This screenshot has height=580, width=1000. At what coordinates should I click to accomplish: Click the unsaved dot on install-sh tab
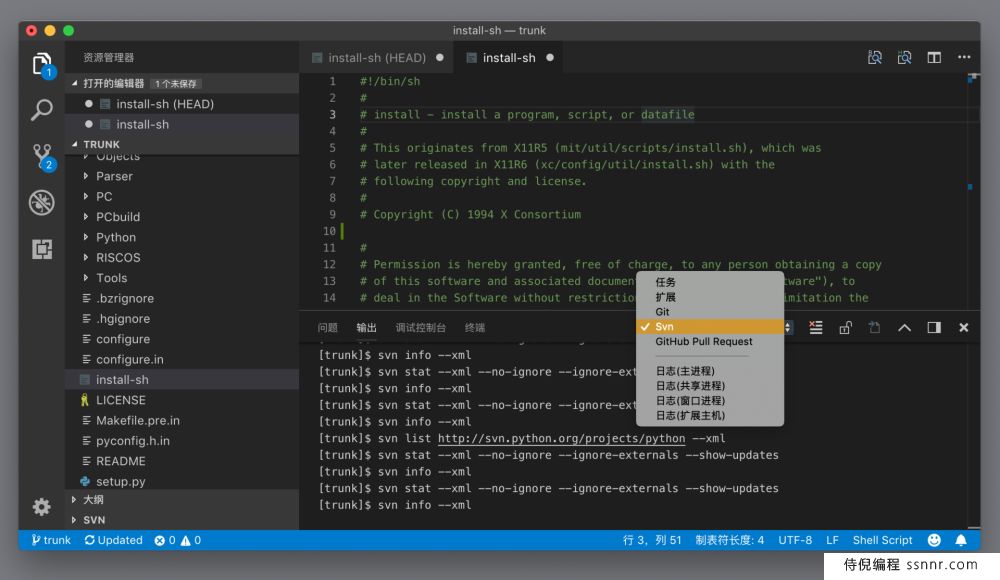click(550, 57)
